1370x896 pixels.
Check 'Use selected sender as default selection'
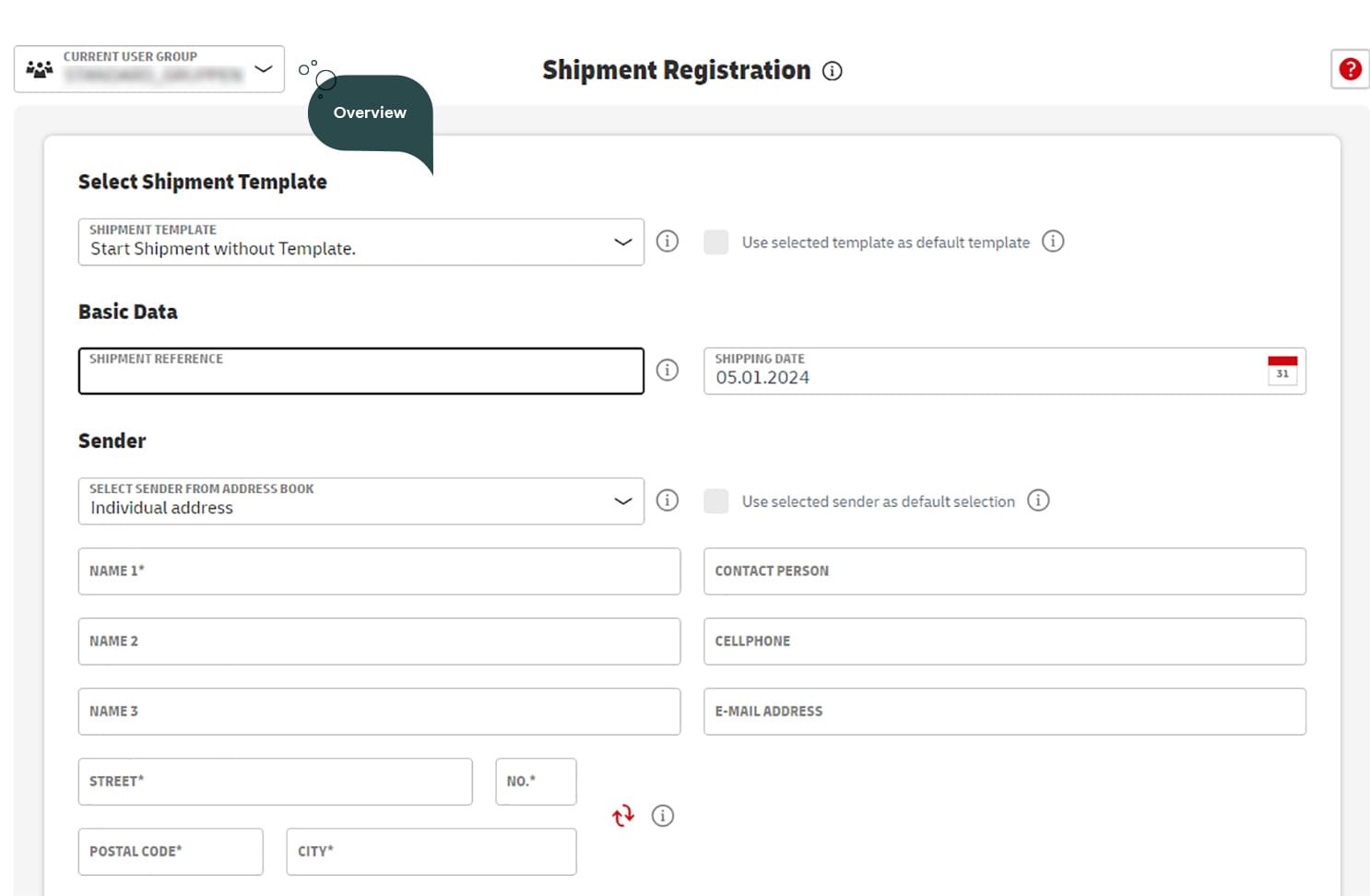[x=716, y=501]
